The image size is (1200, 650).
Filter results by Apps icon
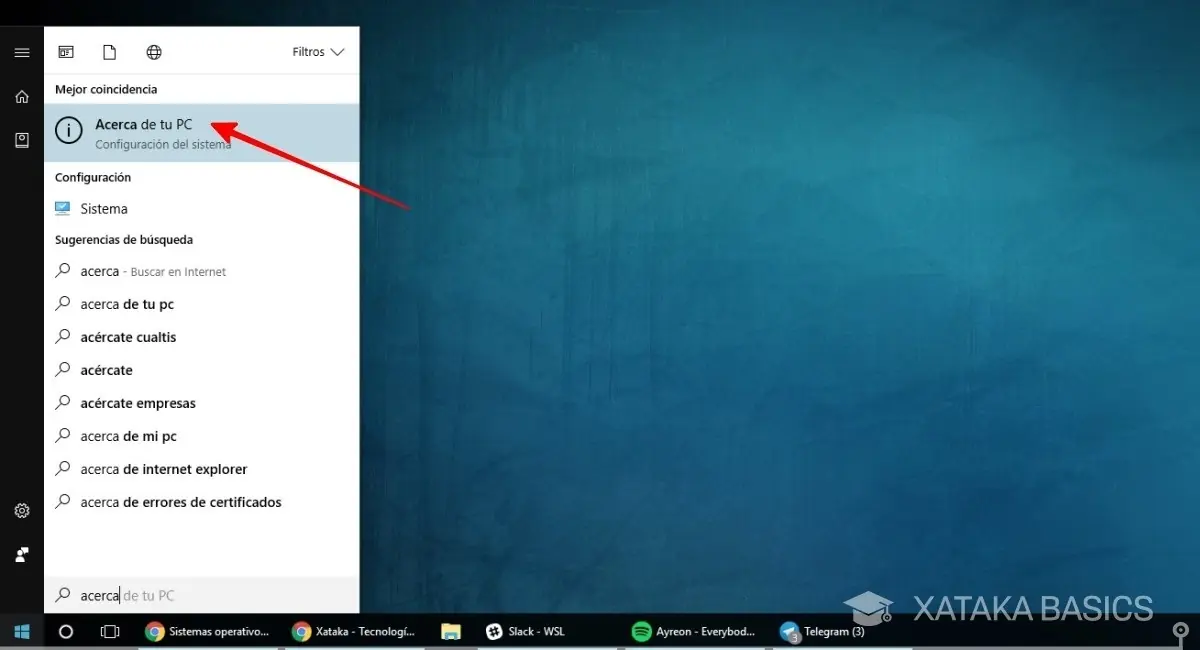66,52
